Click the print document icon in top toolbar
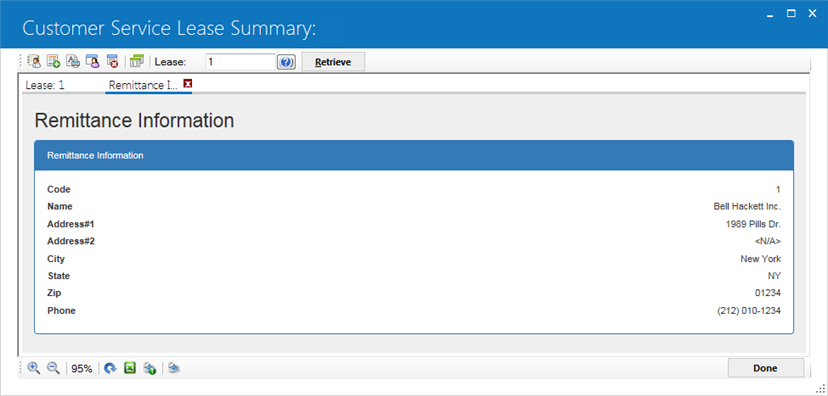 pos(73,61)
